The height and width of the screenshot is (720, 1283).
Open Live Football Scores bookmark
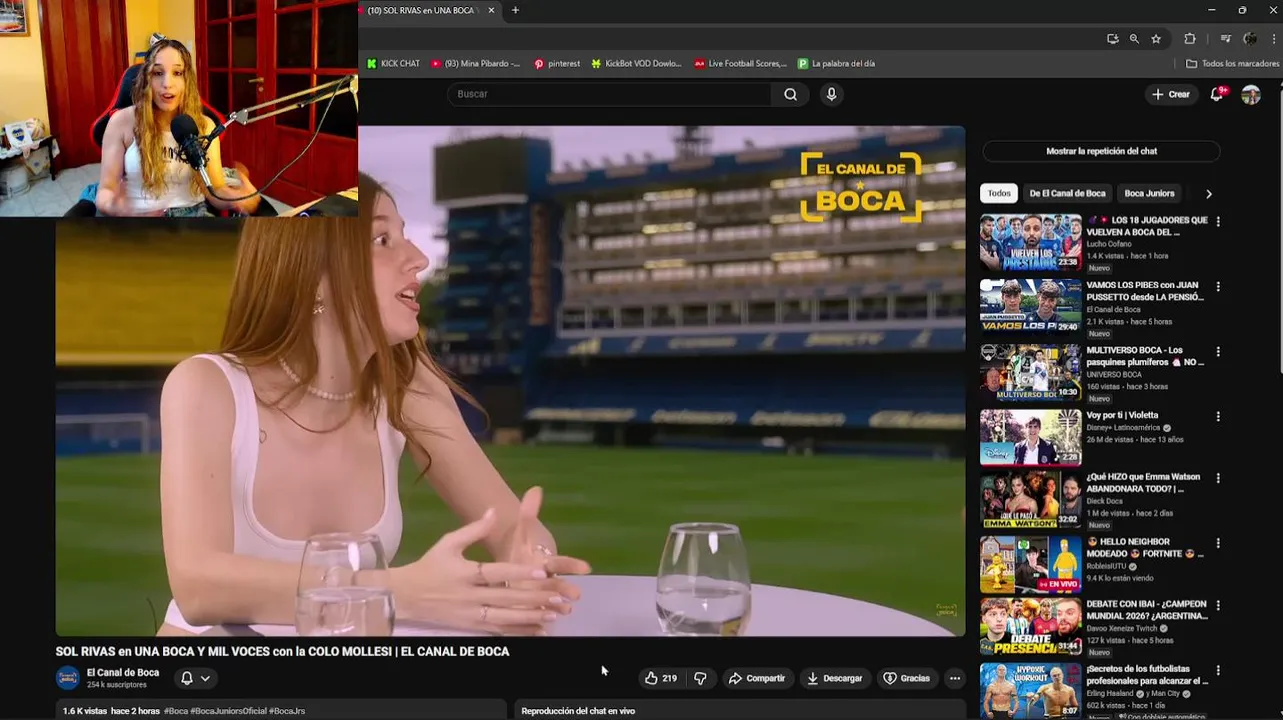pyautogui.click(x=740, y=63)
